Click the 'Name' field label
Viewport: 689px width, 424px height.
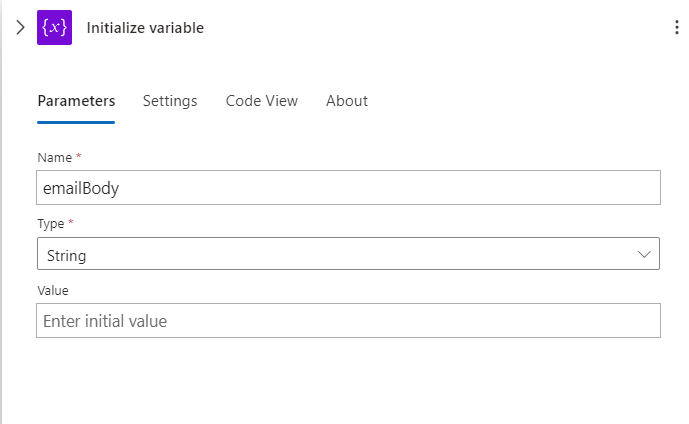tap(54, 157)
